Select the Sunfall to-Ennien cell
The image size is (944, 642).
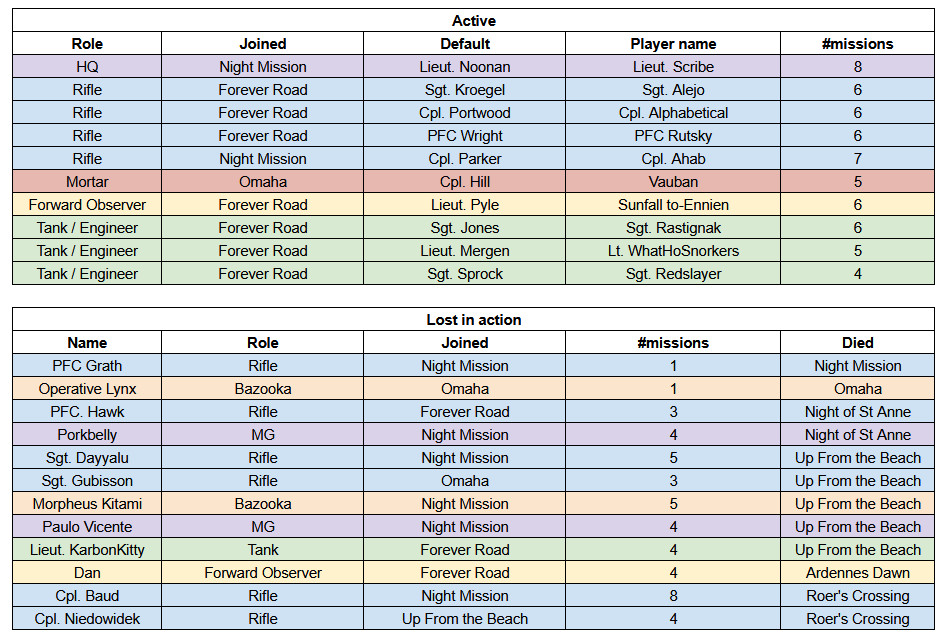point(672,204)
